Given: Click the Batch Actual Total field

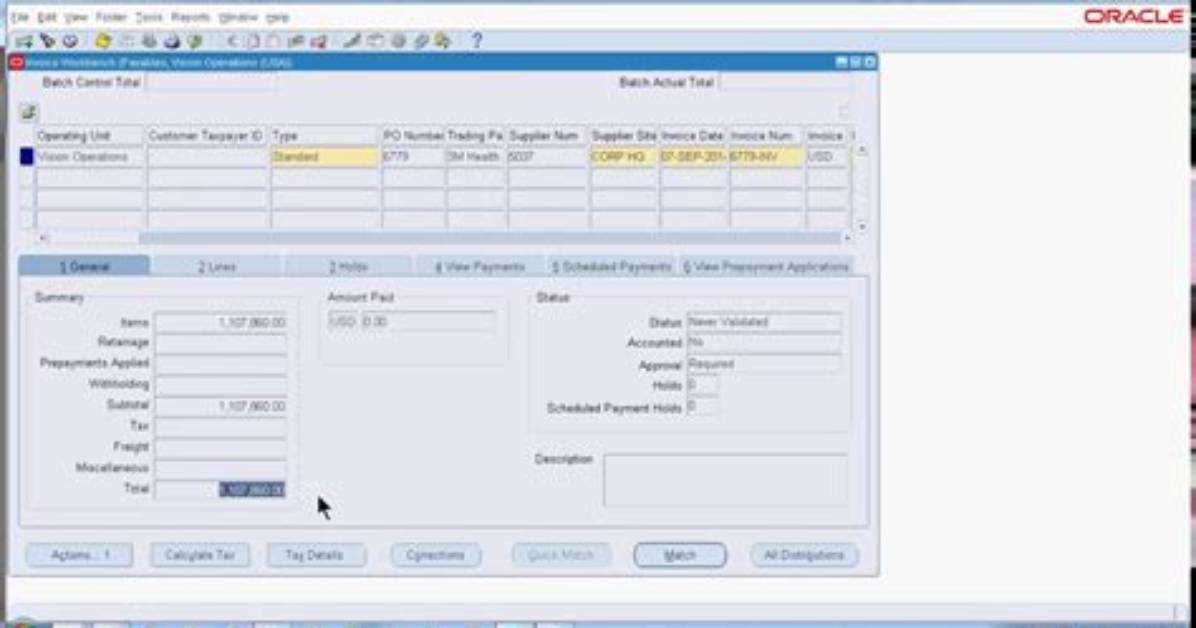Looking at the screenshot, I should pos(784,82).
